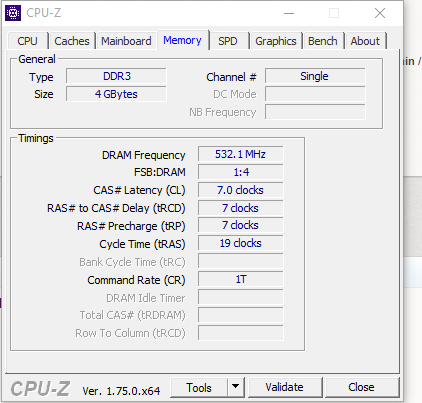Select the Mainboard tab
This screenshot has height=403, width=422.
pyautogui.click(x=126, y=41)
